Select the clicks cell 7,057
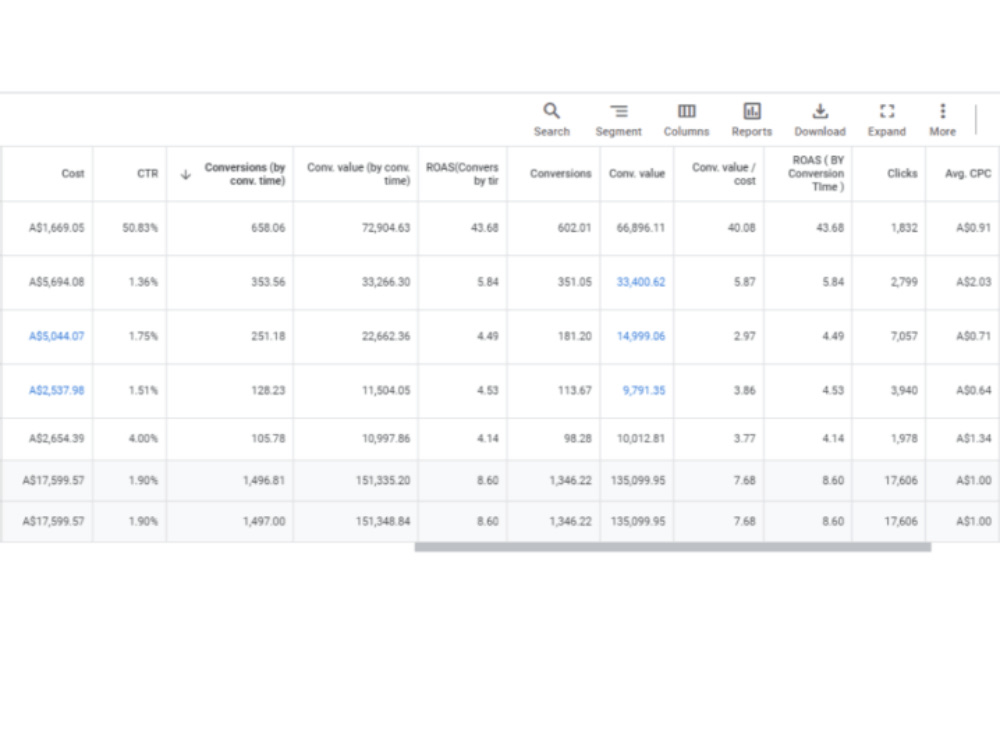 point(904,336)
